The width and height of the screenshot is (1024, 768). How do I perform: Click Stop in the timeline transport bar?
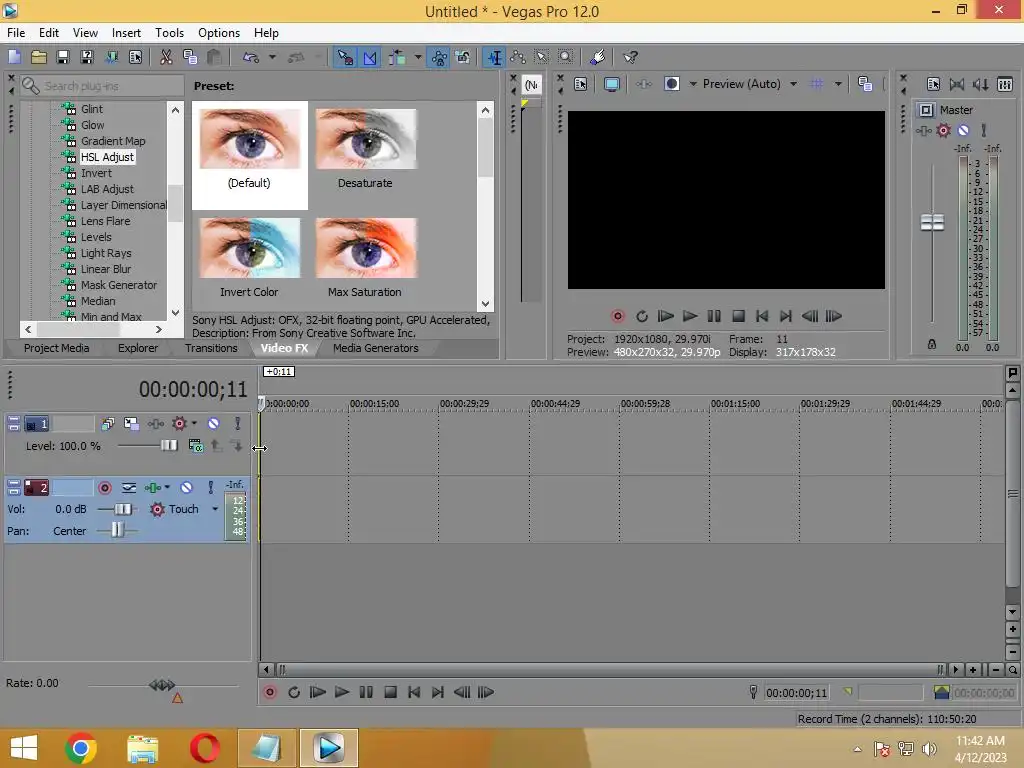coord(391,692)
